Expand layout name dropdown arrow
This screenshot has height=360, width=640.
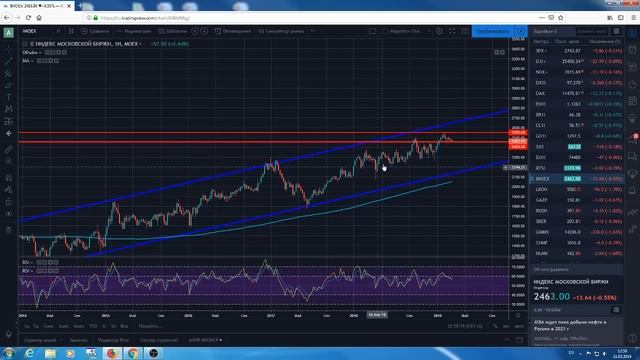[429, 31]
